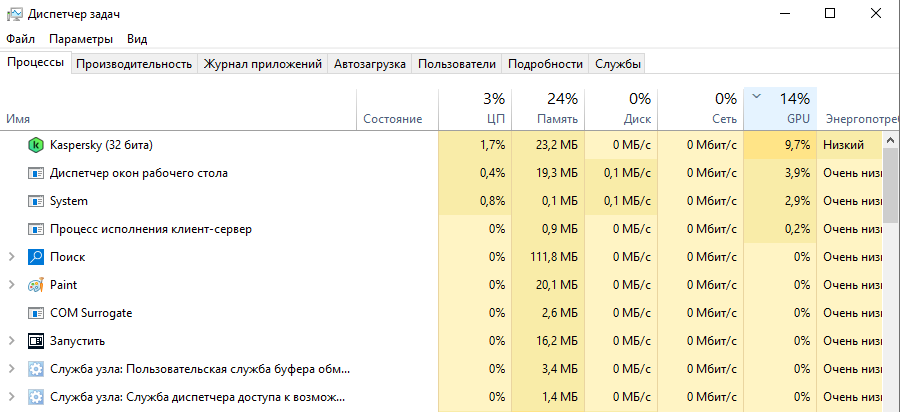Click the Запустить process icon
The image size is (900, 412).
[36, 341]
